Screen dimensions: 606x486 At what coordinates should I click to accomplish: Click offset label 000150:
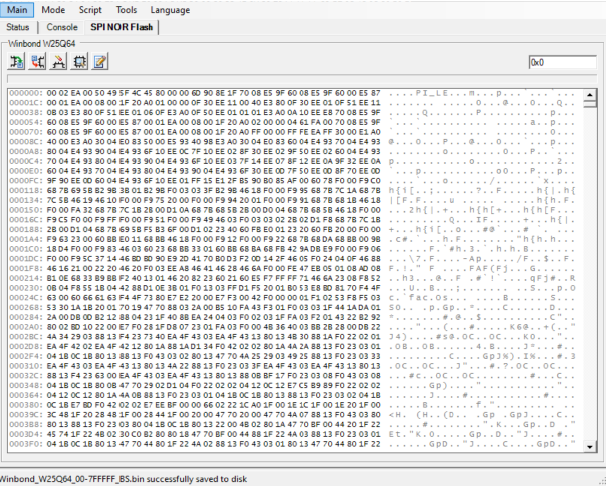click(26, 210)
